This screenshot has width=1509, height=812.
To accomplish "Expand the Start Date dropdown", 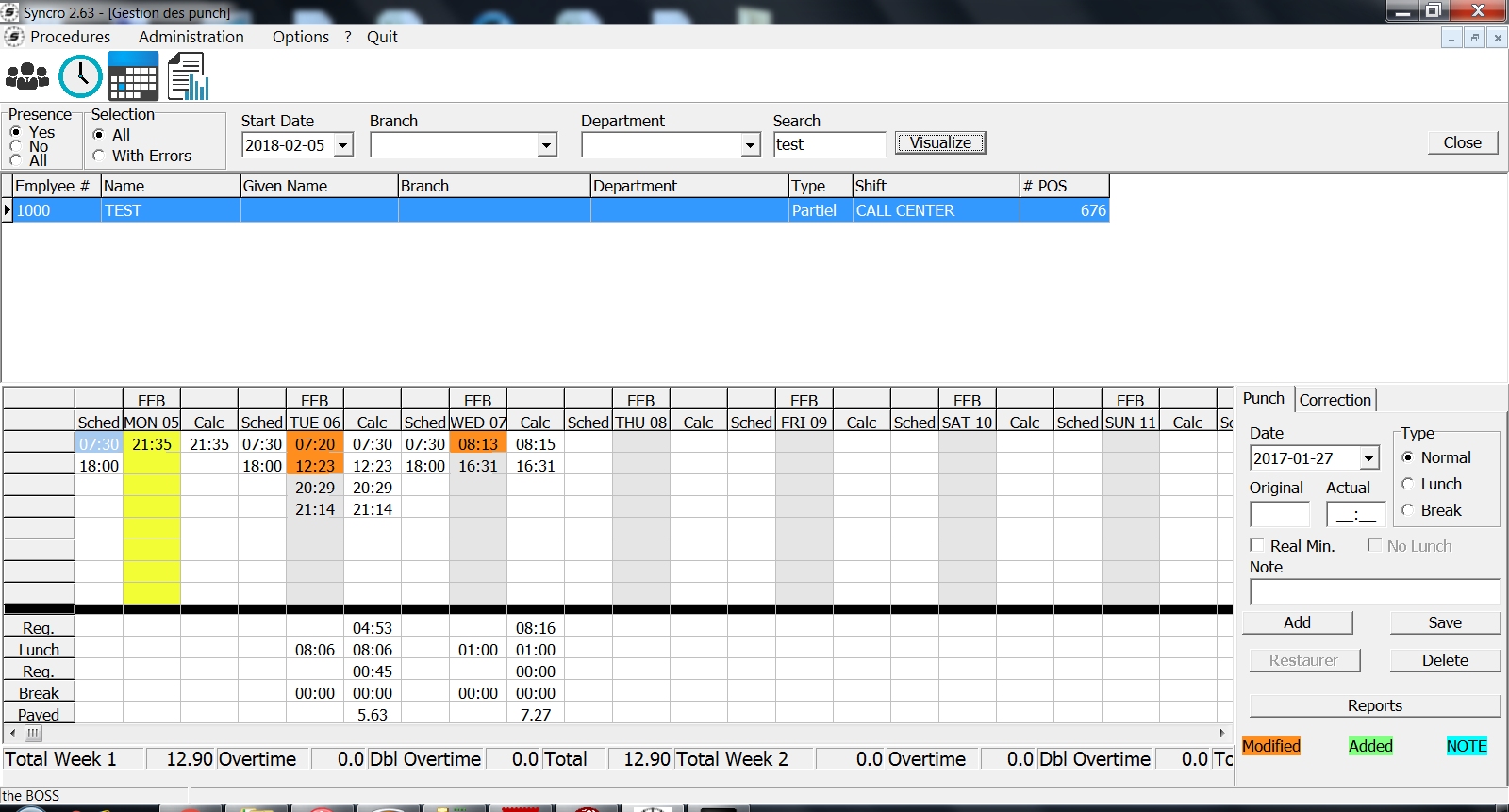I will [x=343, y=145].
